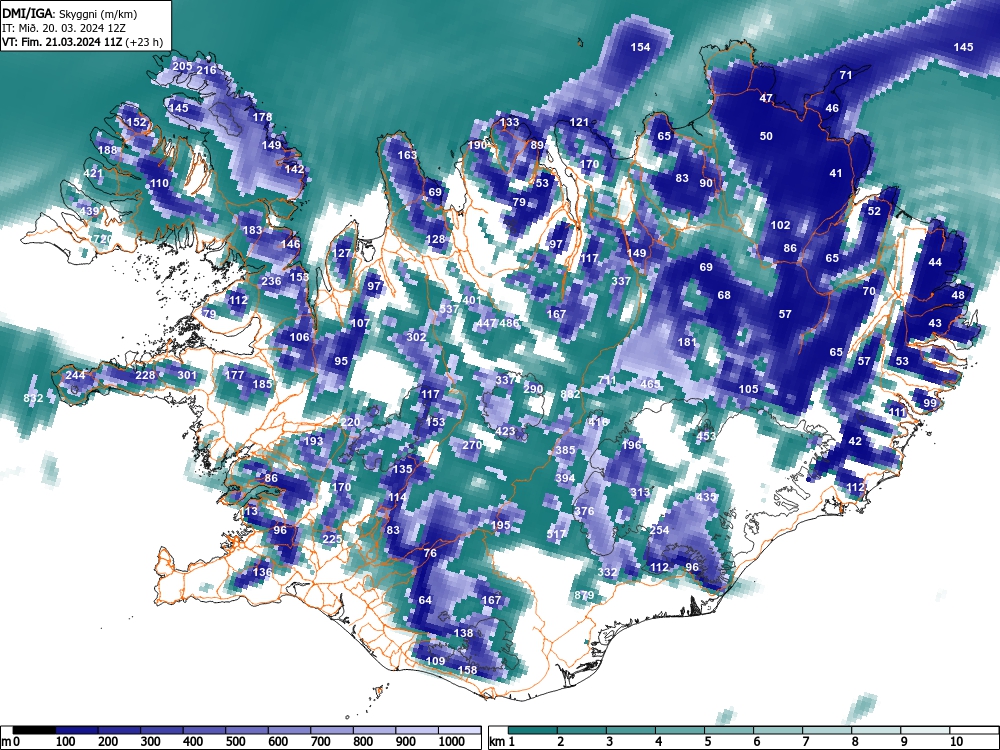The width and height of the screenshot is (1000, 750).
Task: Click the visibility value '879'
Action: pos(584,596)
